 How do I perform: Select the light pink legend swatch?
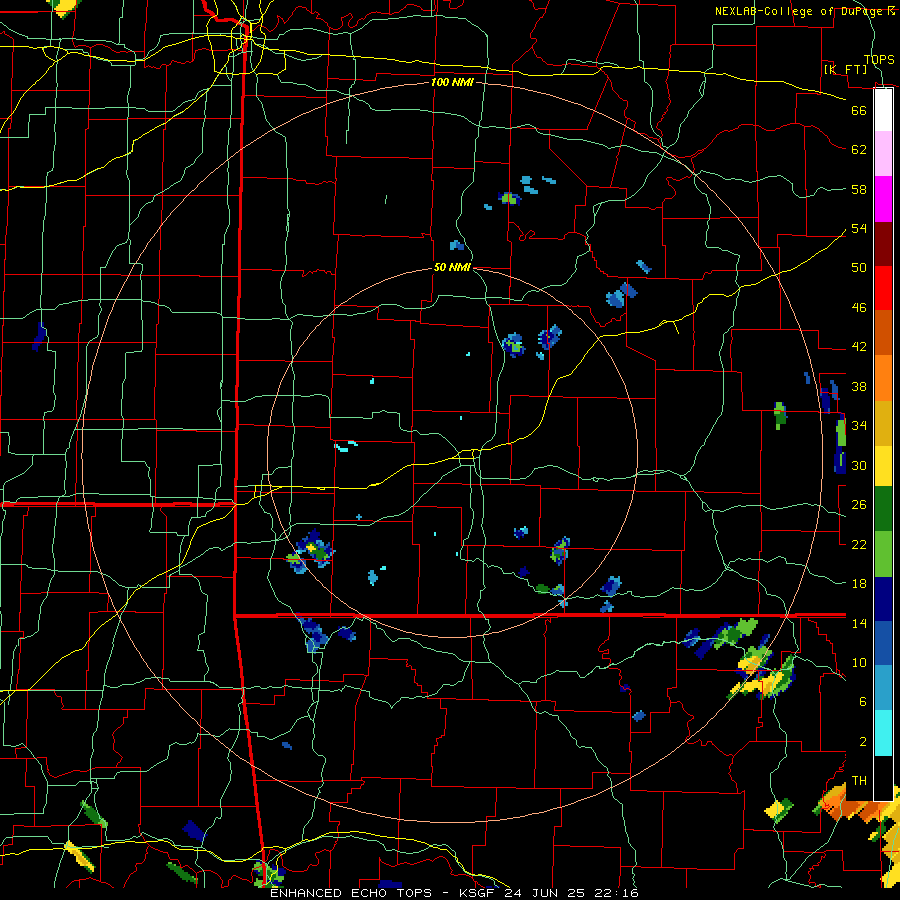click(x=883, y=153)
